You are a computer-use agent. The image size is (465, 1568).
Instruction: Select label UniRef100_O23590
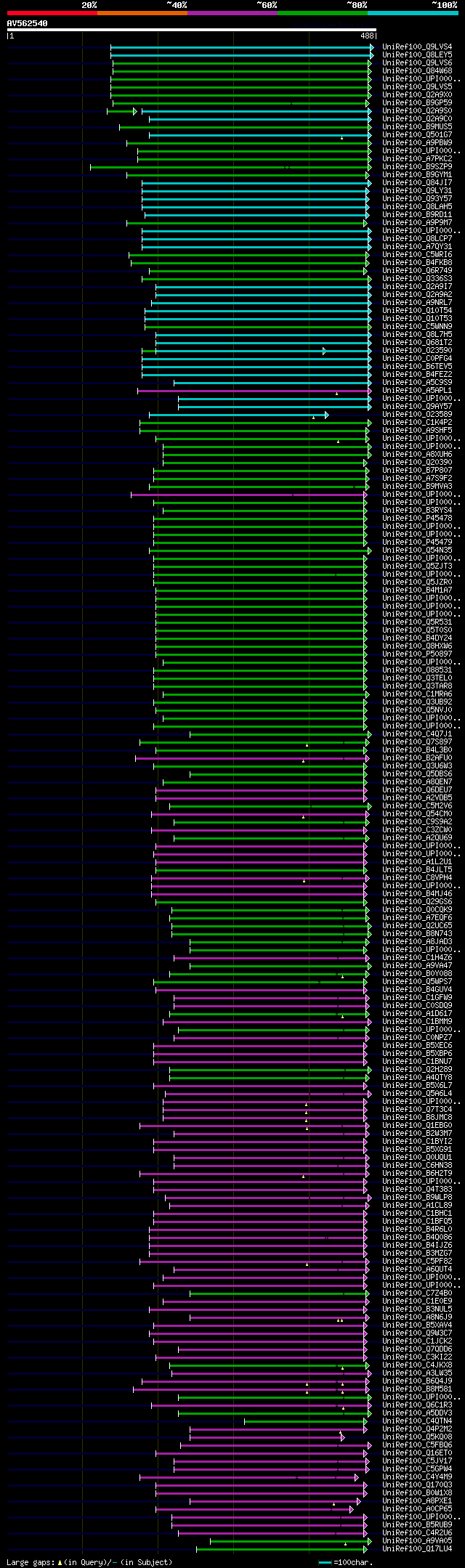[x=417, y=351]
